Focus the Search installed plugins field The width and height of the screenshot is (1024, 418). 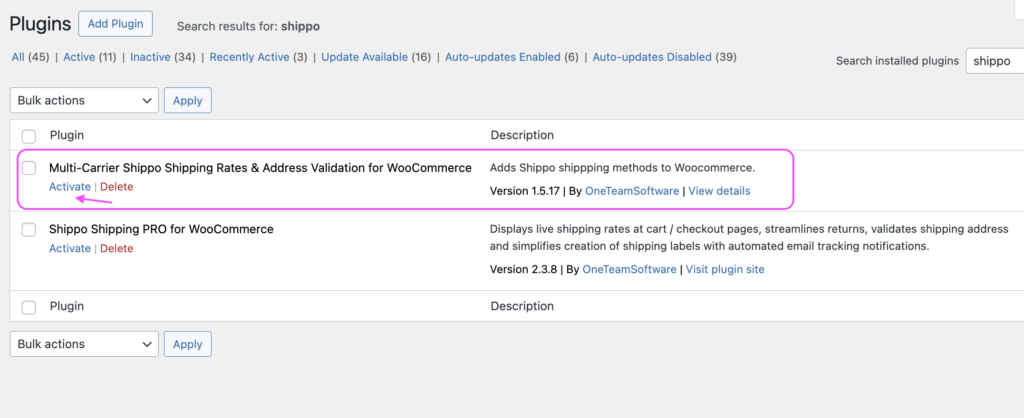(993, 61)
